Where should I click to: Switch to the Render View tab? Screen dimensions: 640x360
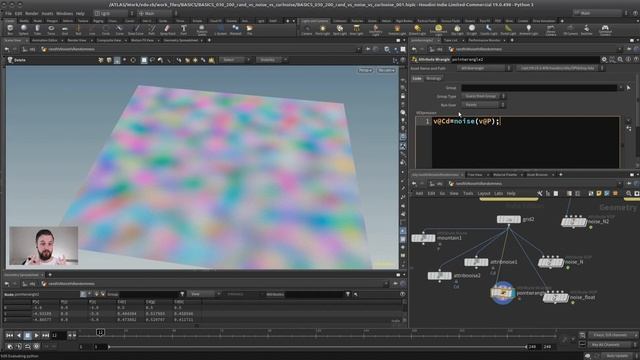[77, 40]
